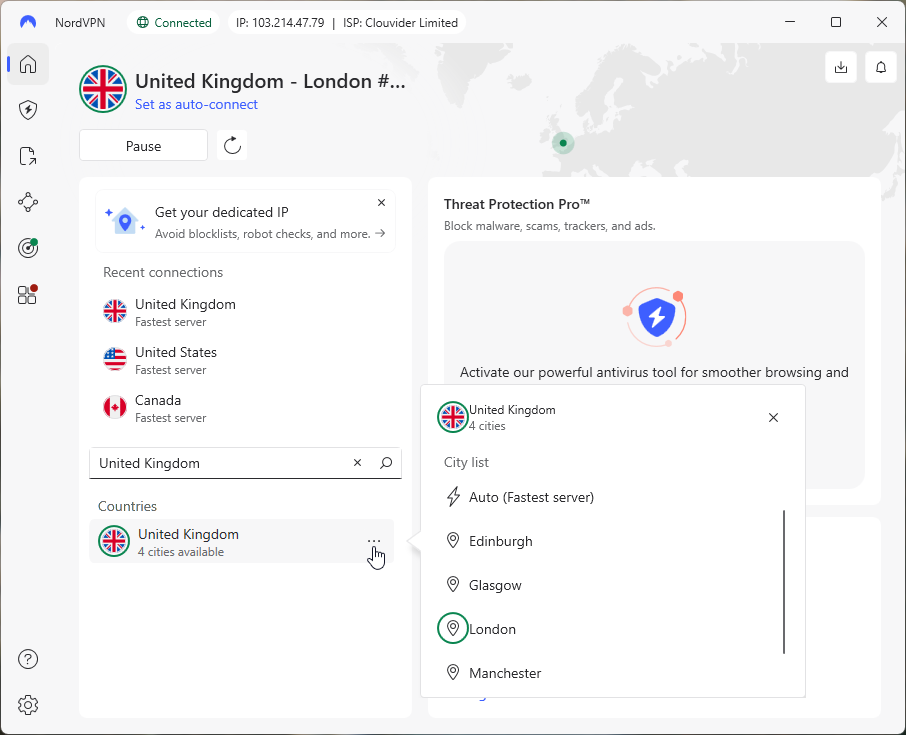Viewport: 906px width, 735px height.
Task: Click the IP and ISP info pill
Action: pyautogui.click(x=347, y=23)
